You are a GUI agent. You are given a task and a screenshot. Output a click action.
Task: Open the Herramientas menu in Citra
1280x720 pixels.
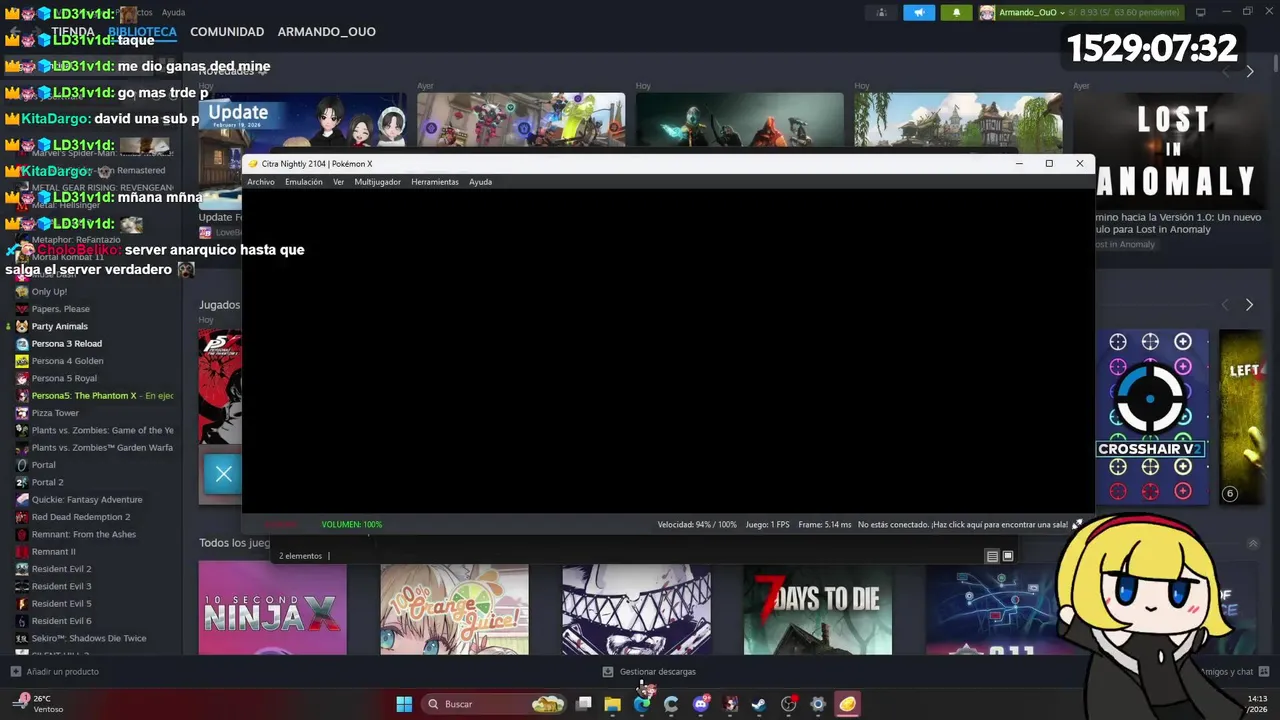[435, 182]
